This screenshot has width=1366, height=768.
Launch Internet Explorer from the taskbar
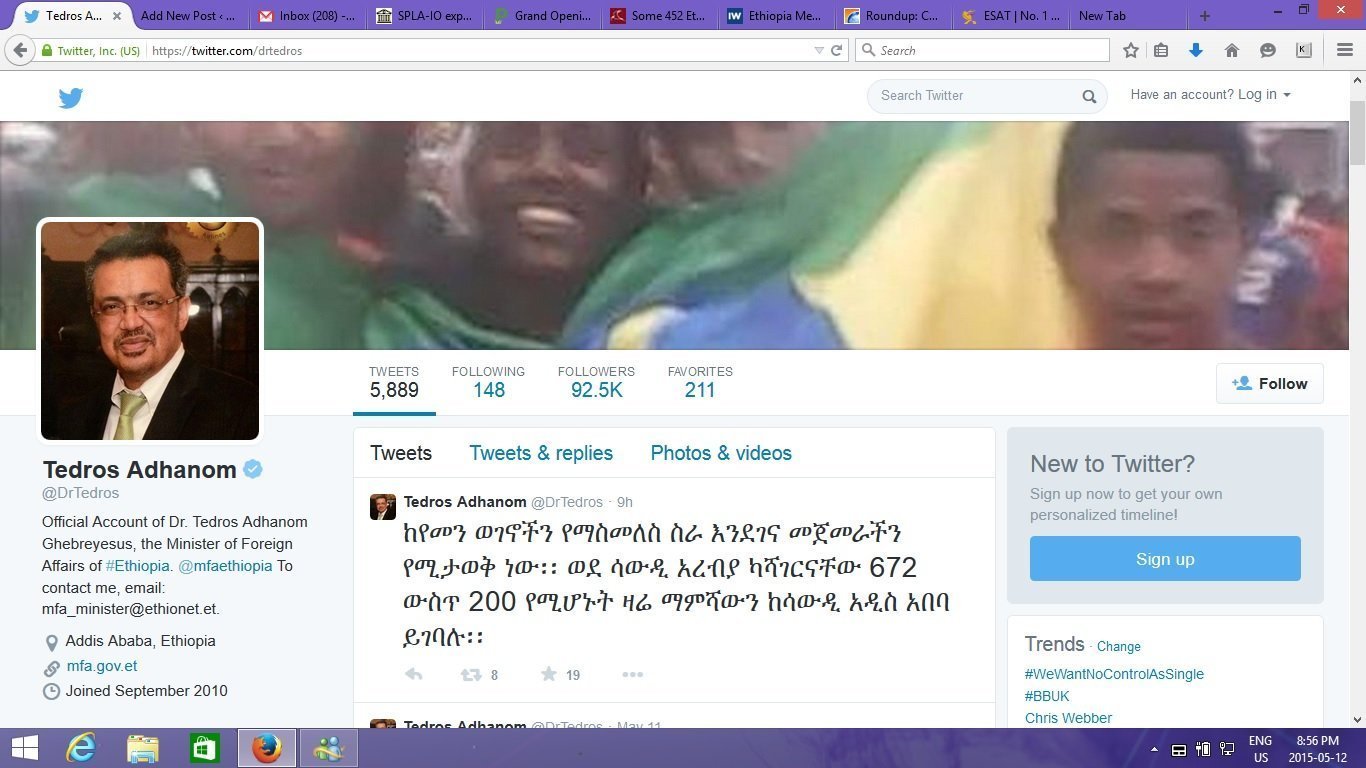tap(81, 748)
